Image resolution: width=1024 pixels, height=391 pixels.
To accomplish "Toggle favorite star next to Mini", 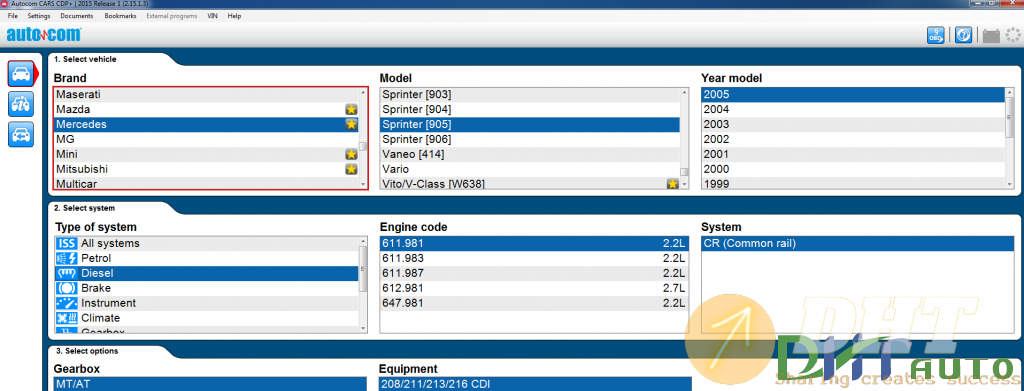I will [x=351, y=154].
